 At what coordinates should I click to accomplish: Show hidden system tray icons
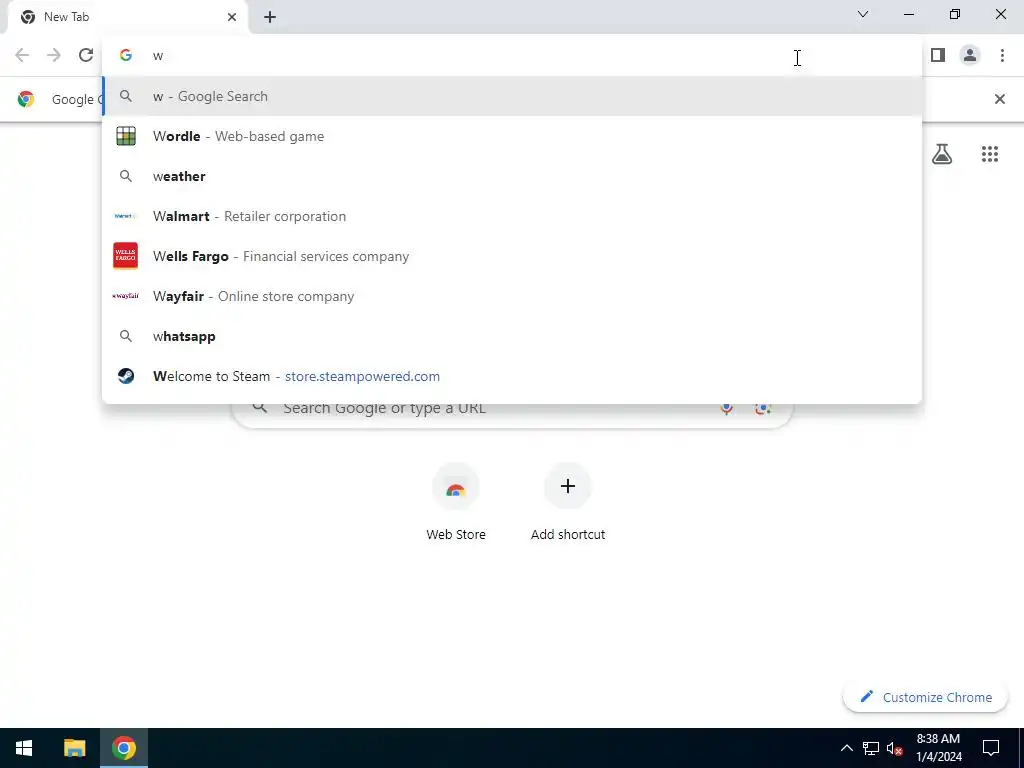pyautogui.click(x=846, y=748)
